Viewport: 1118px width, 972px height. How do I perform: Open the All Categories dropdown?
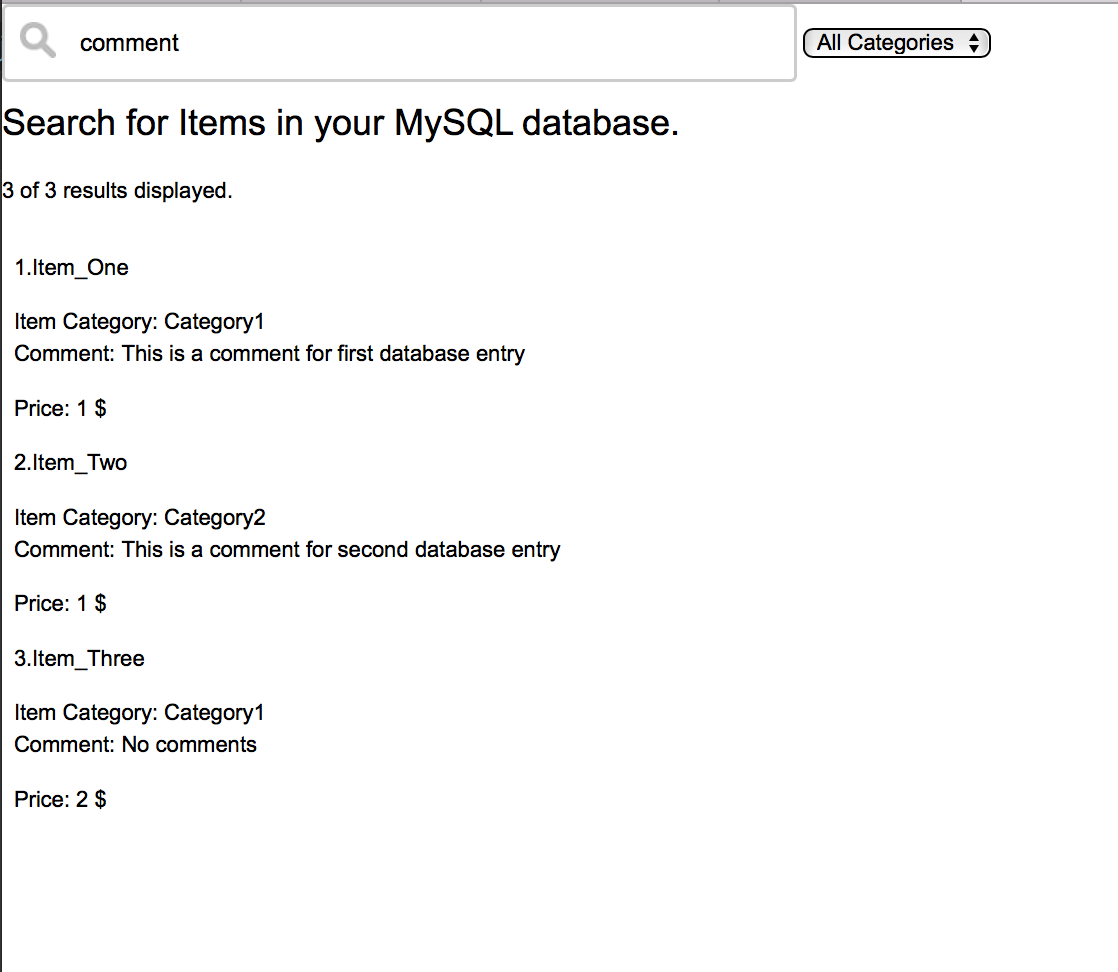[x=895, y=43]
